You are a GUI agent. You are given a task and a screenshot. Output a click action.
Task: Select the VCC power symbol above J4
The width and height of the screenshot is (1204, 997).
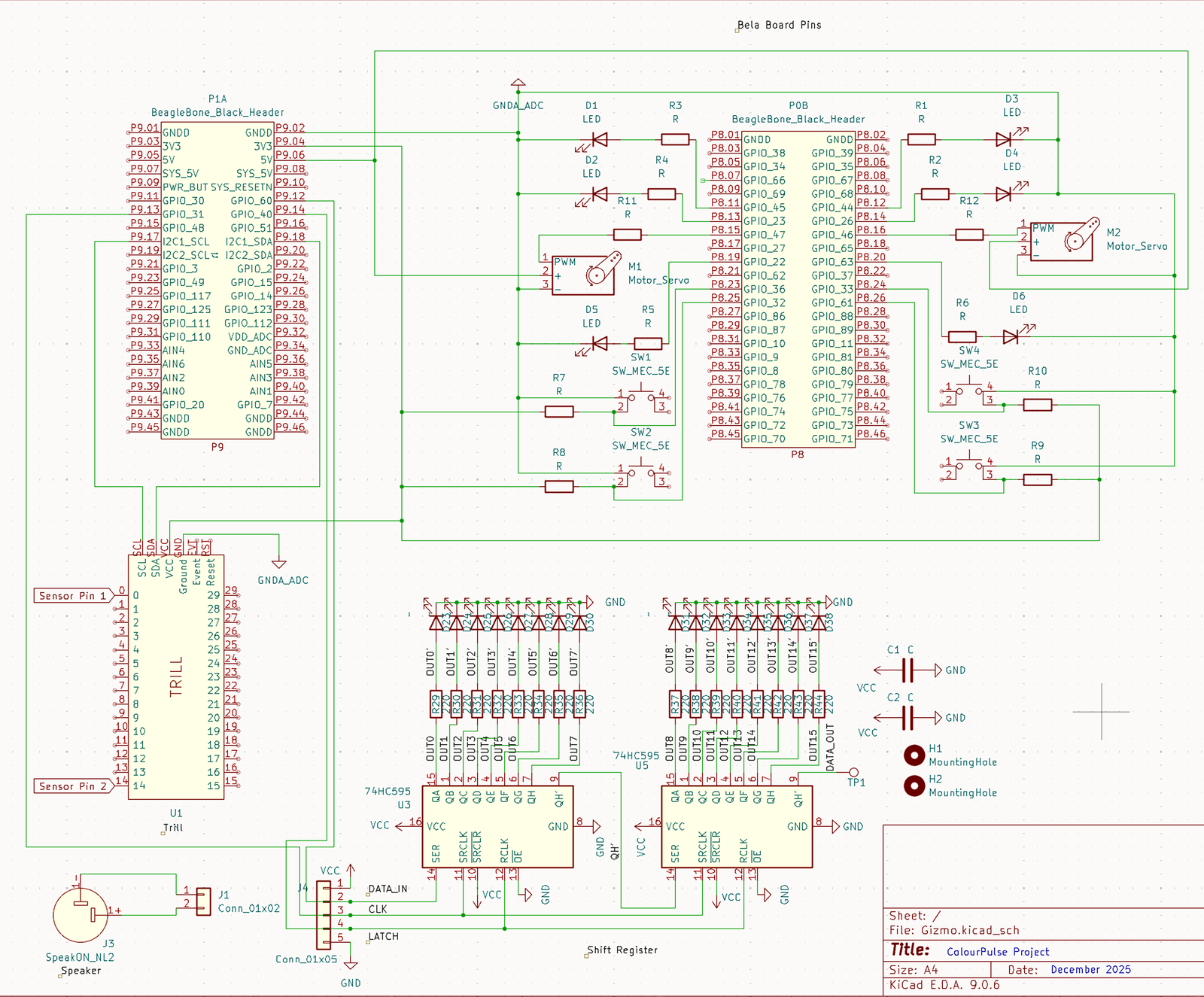tap(351, 871)
